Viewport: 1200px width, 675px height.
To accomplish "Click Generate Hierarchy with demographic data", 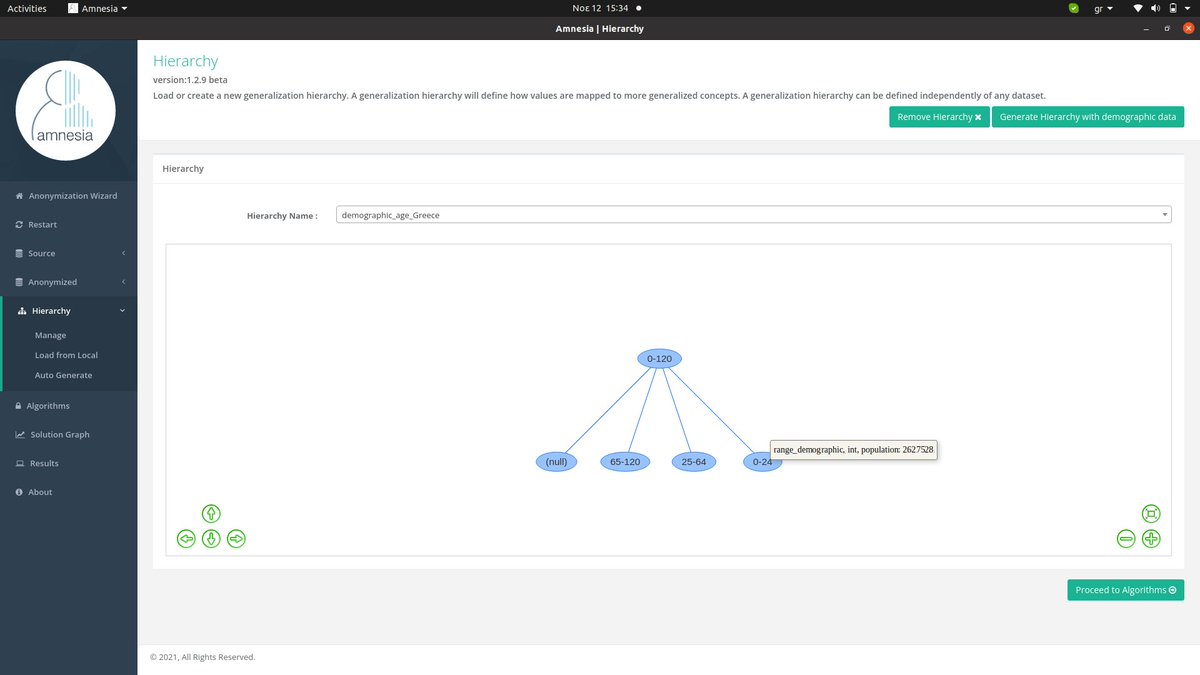I will click(x=1088, y=117).
